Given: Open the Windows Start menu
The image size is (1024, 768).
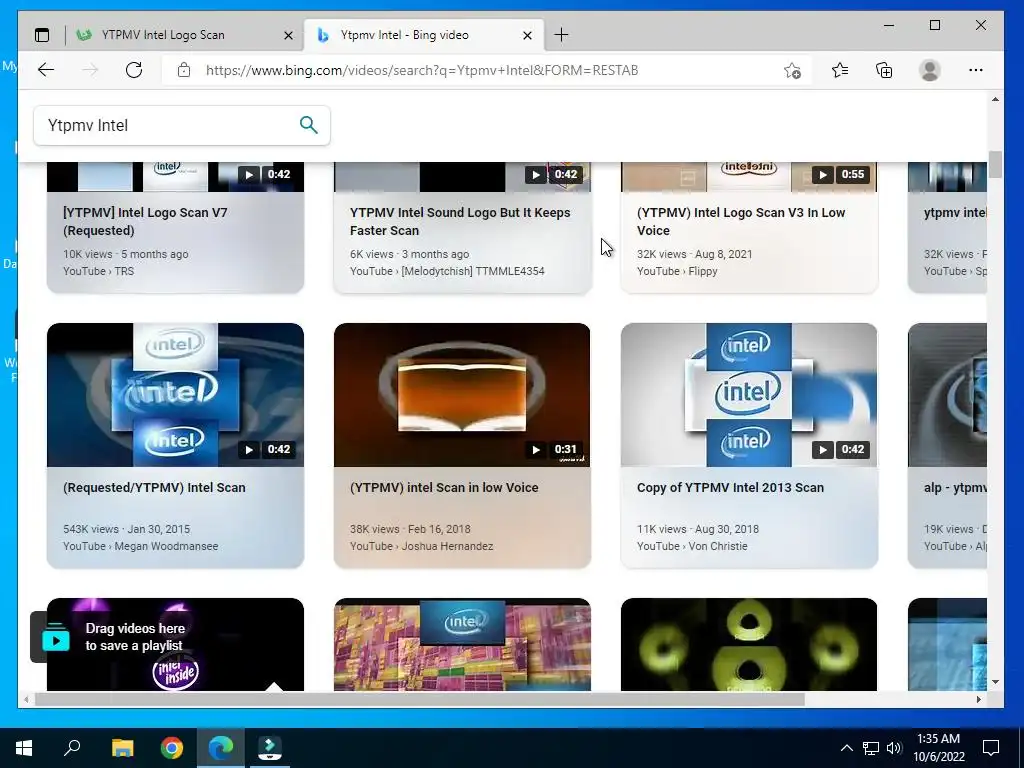Looking at the screenshot, I should pos(24,748).
